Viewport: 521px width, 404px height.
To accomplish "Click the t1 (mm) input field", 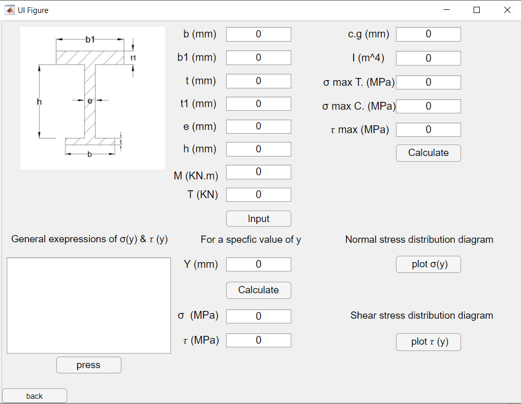I will (259, 104).
